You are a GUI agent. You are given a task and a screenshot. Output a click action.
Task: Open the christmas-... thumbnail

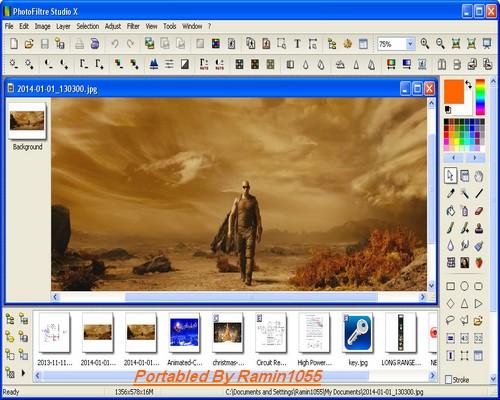coord(228,333)
